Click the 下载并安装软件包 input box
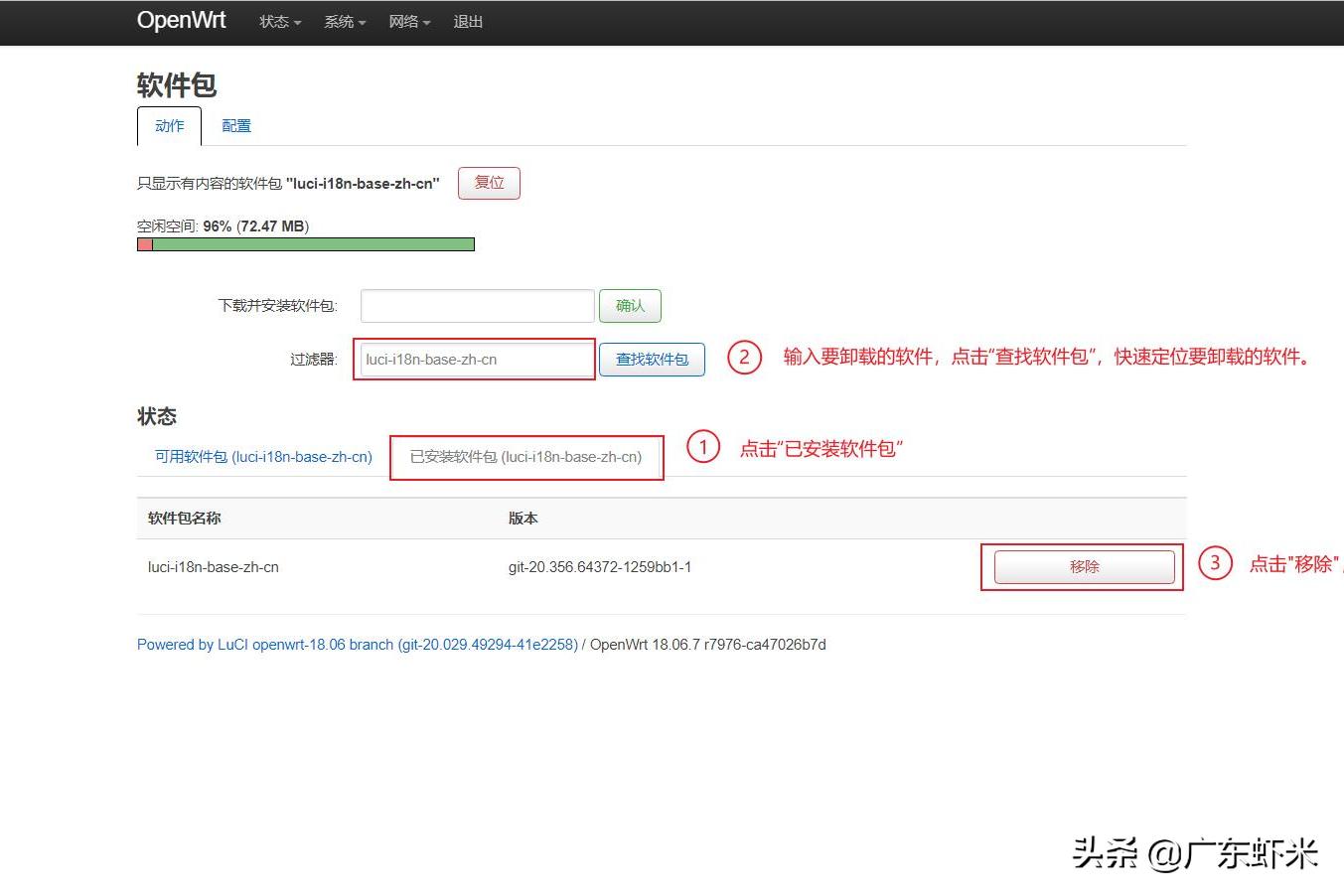 tap(477, 306)
